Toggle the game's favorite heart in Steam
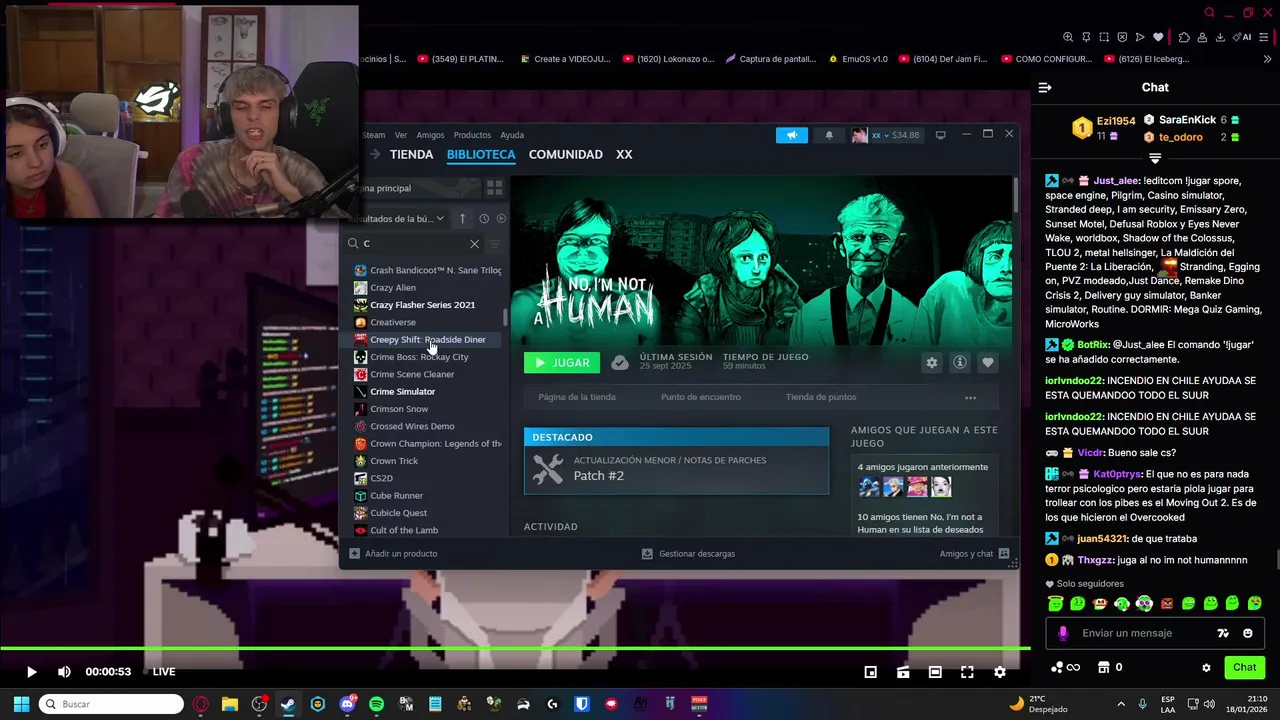This screenshot has width=1280, height=720. (x=988, y=363)
